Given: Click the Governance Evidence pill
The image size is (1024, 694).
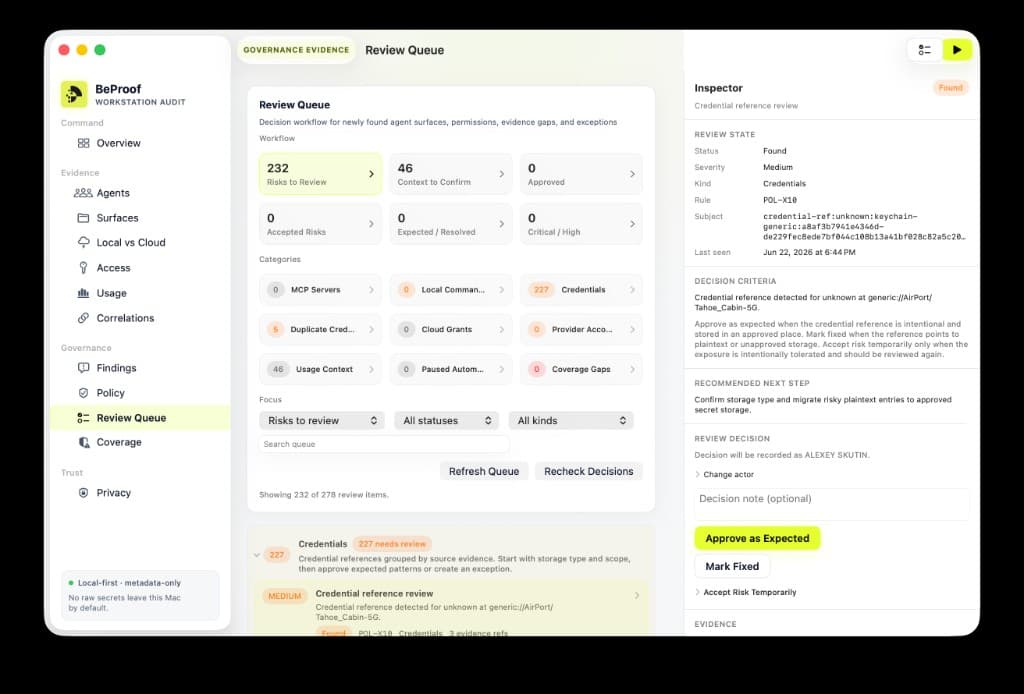Looking at the screenshot, I should (296, 50).
